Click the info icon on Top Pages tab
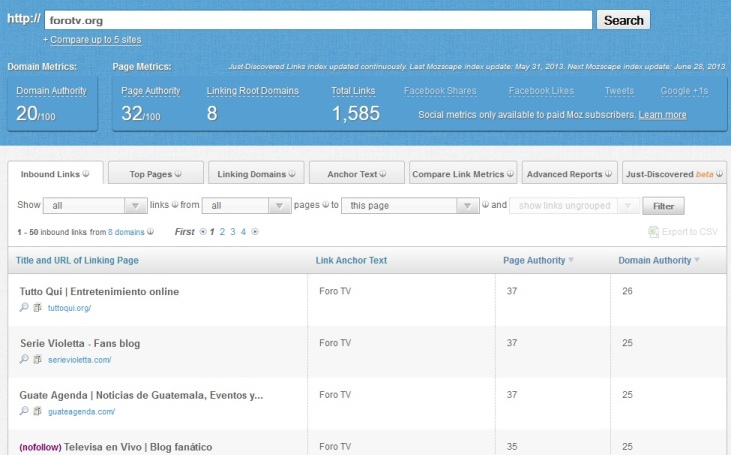Viewport: 731px width, 455px height. pos(178,173)
